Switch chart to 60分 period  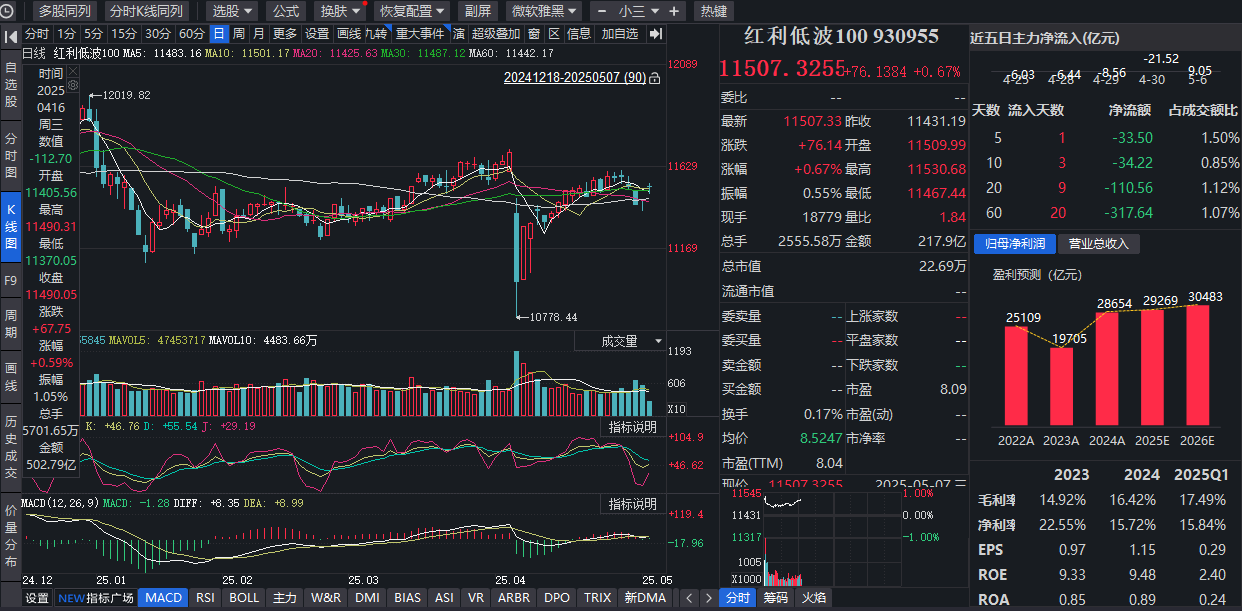click(x=192, y=34)
